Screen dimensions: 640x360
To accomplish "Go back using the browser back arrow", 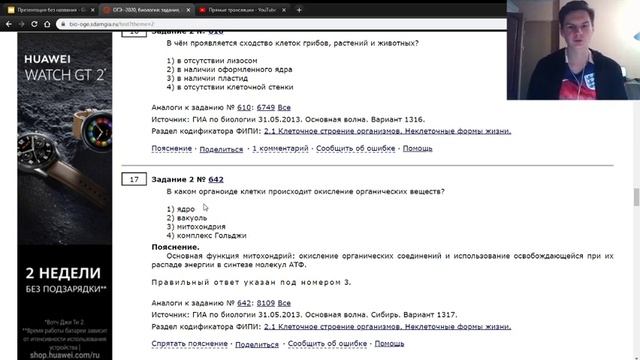I will [x=9, y=24].
